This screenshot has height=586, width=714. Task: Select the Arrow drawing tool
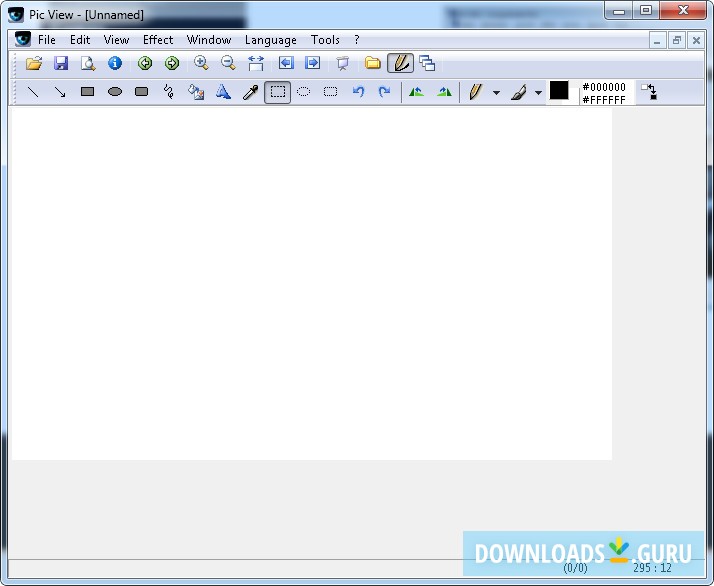click(x=60, y=92)
